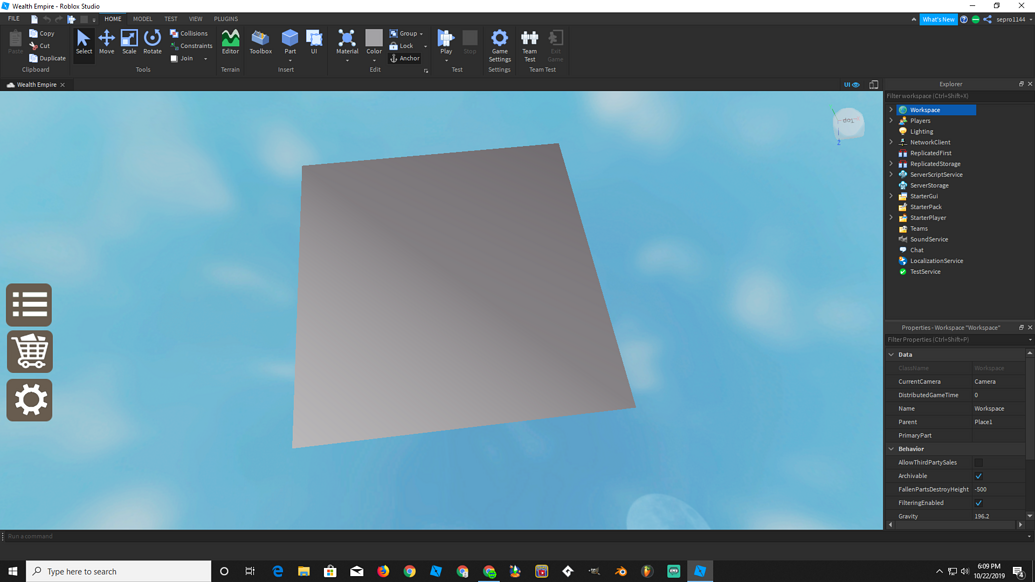The width and height of the screenshot is (1035, 582).
Task: Click the shopping cart button in viewport
Action: coord(29,352)
